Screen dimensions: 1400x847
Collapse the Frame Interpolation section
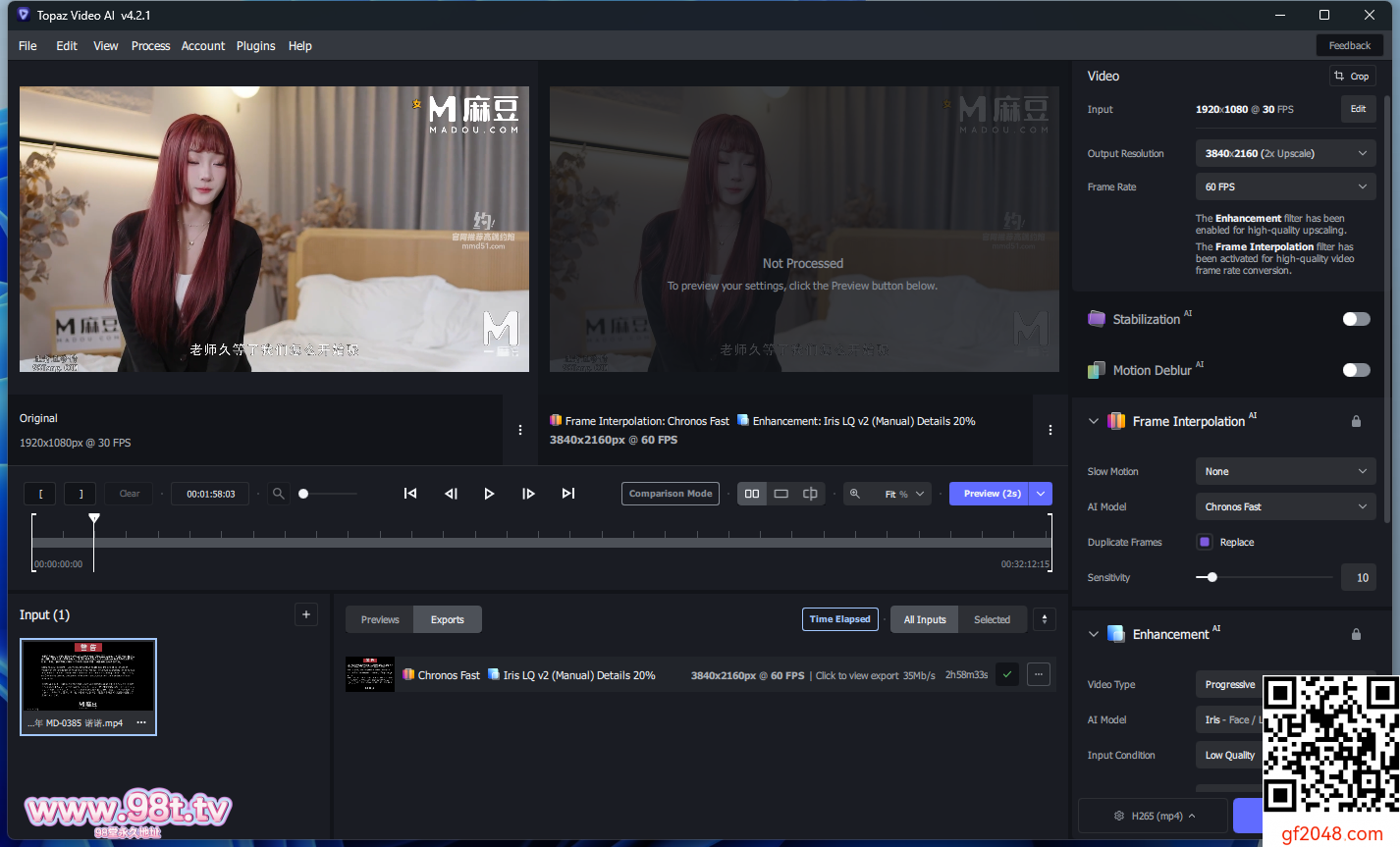tap(1093, 421)
